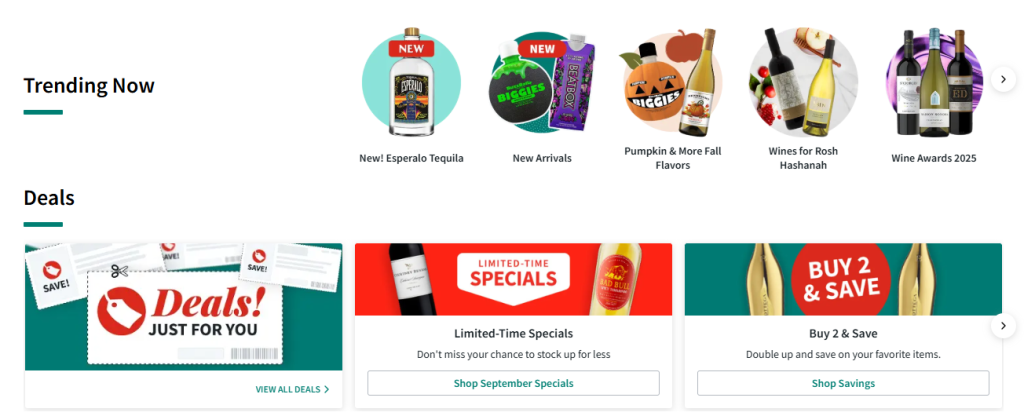Screen dimensions: 1024x416
Task: Open the Esperalo Tequila circle image
Action: (411, 82)
